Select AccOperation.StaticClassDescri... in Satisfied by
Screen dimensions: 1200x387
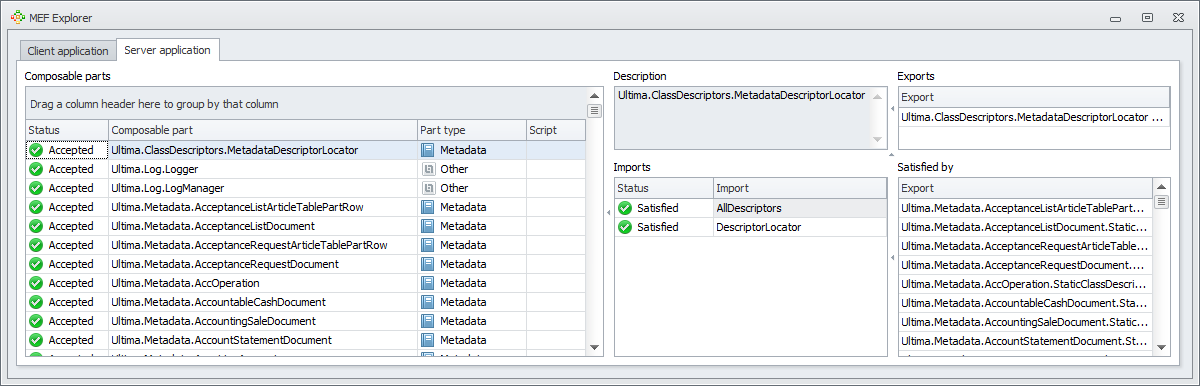1025,284
